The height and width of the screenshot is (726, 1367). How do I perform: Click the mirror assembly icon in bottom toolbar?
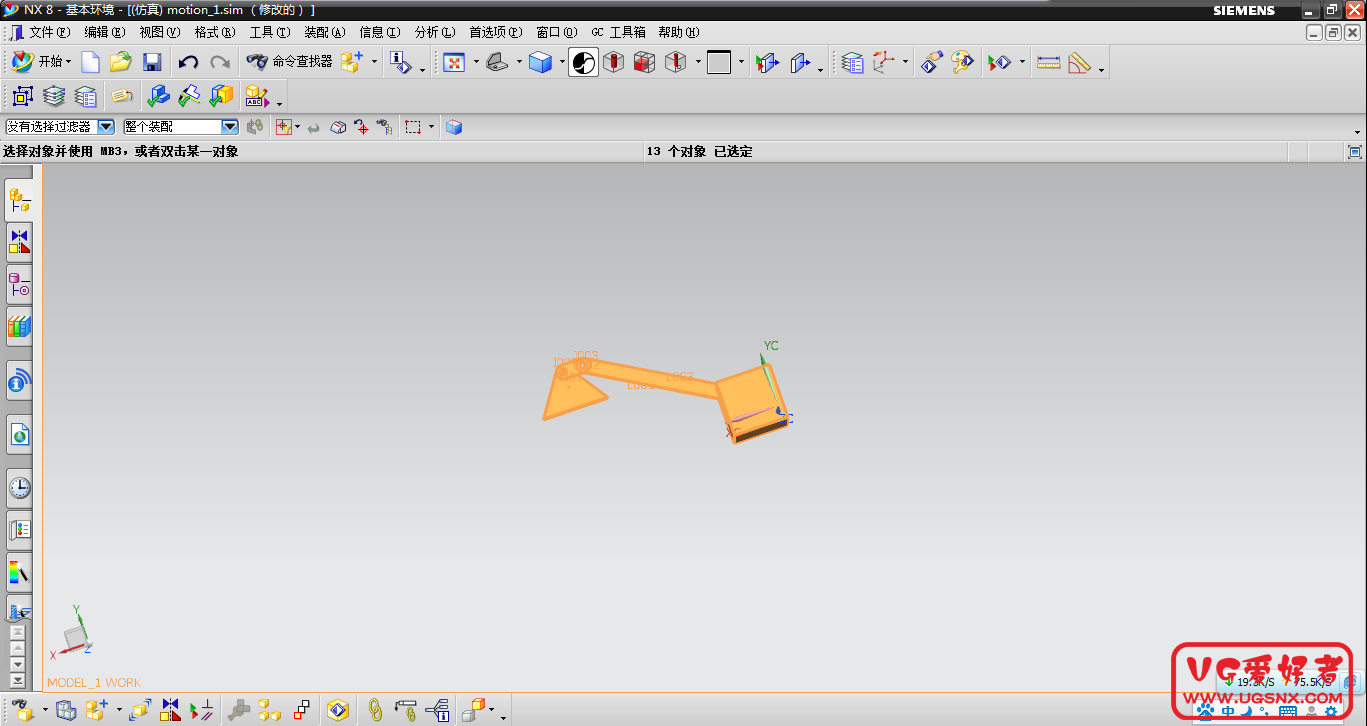click(171, 710)
